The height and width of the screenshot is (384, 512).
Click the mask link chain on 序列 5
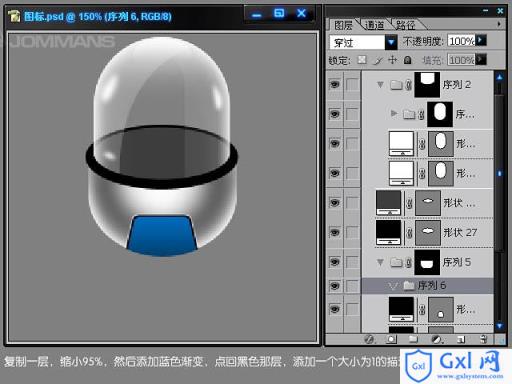409,263
